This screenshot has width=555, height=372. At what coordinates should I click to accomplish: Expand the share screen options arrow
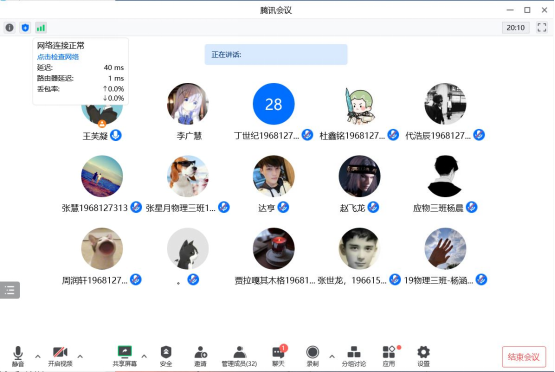tap(144, 356)
